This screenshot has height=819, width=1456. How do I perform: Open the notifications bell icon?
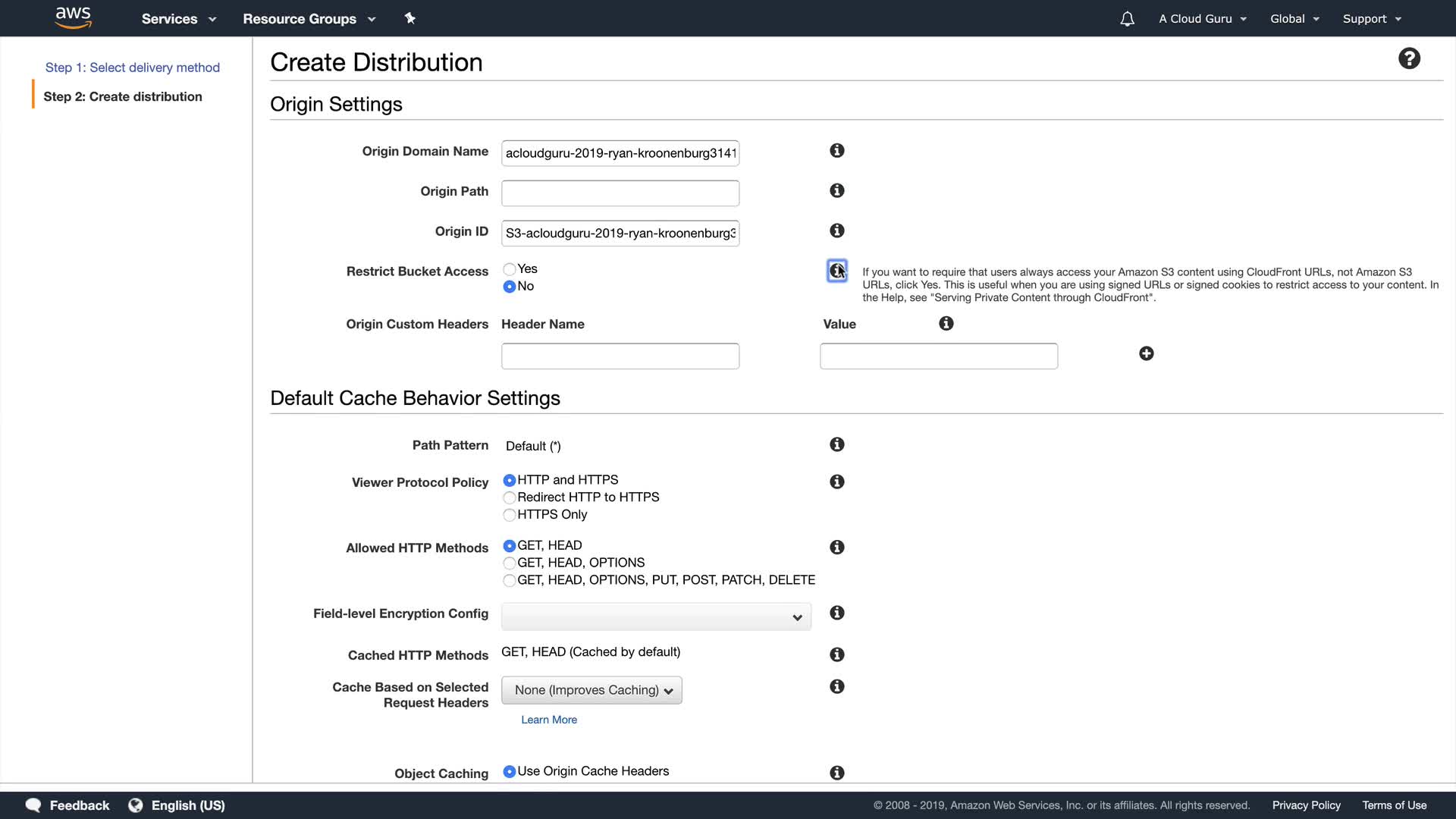tap(1127, 19)
